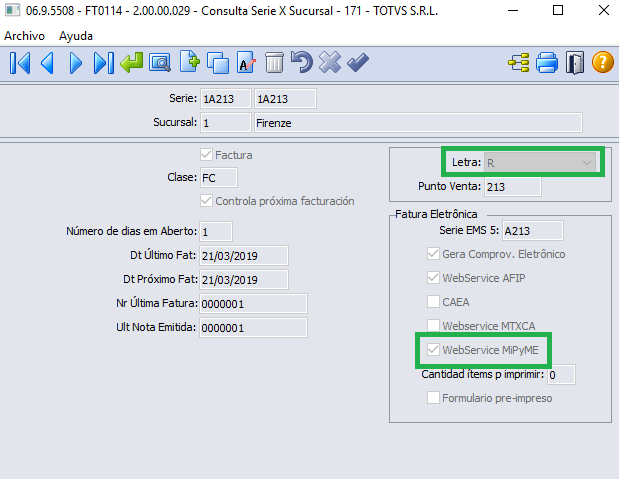Viewport: 619px width, 479px height.
Task: Click the Dt Próximo Fat date field
Action: tap(244, 280)
